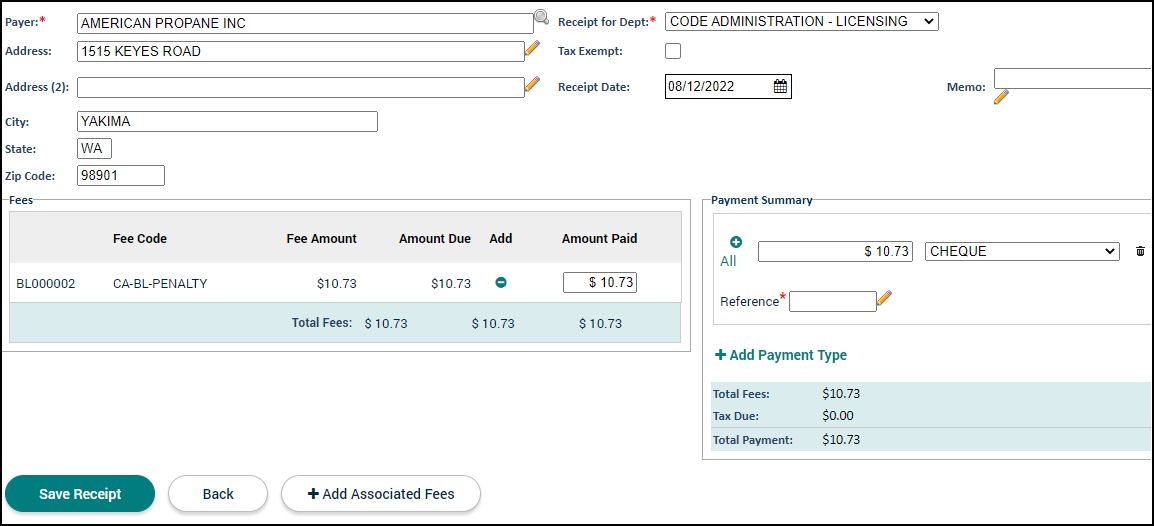The width and height of the screenshot is (1154, 526).
Task: Click the Fee Code column header
Action: [x=140, y=238]
